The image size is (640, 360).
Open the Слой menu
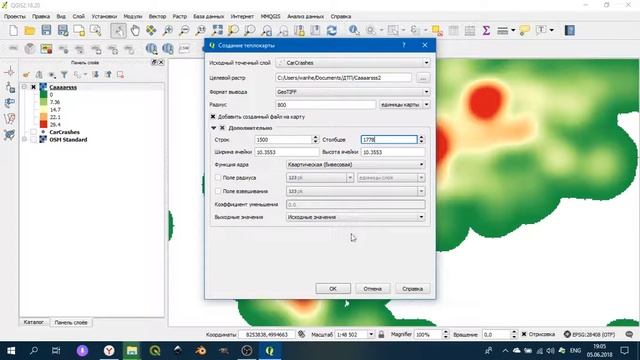(x=79, y=16)
